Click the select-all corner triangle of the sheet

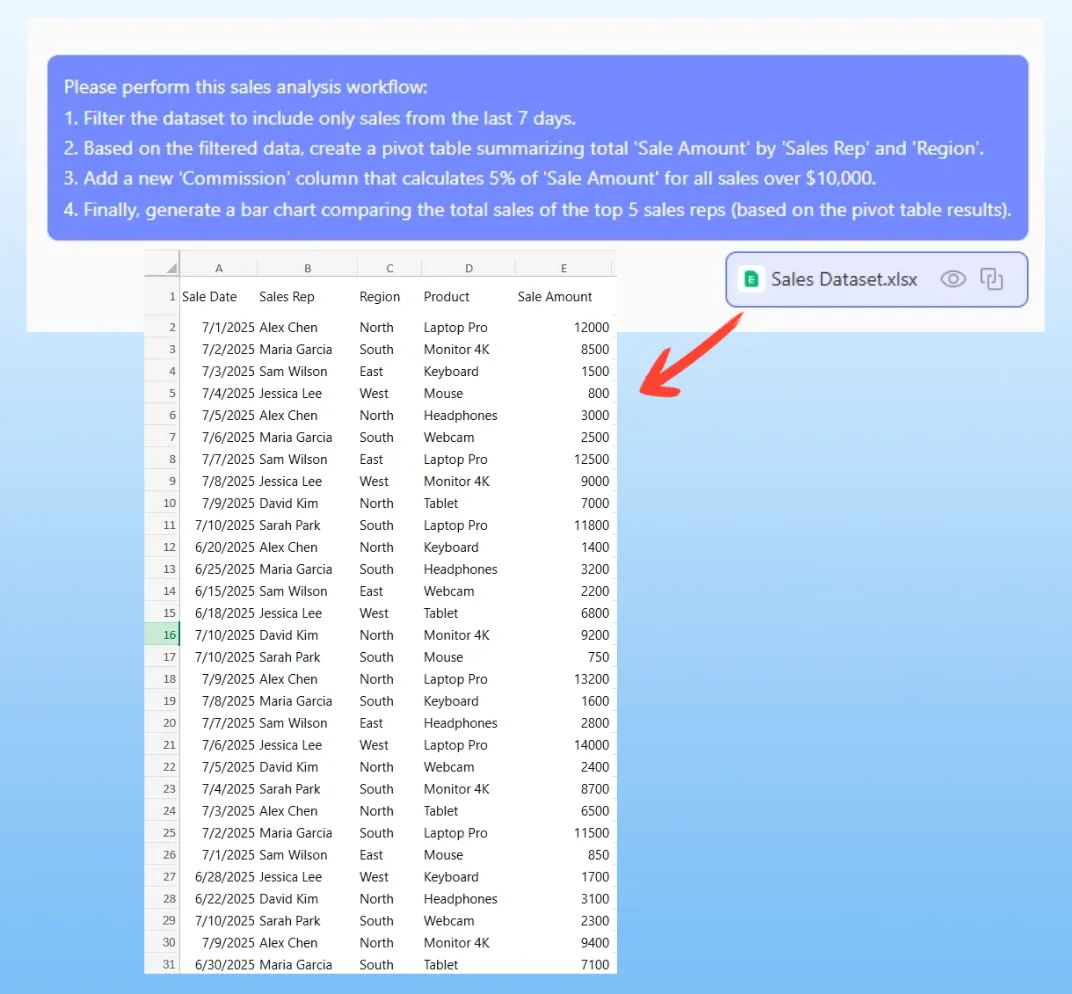point(171,267)
